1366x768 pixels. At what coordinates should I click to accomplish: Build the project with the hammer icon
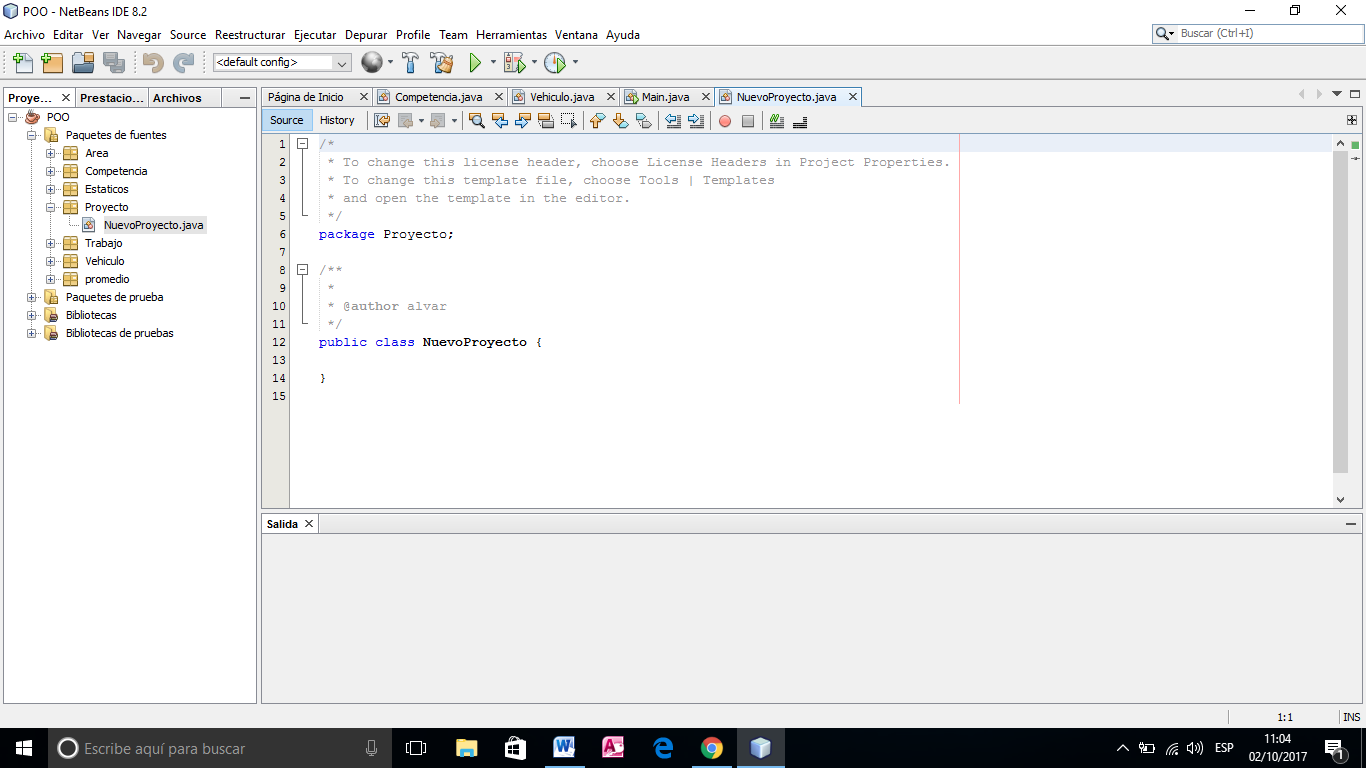(x=410, y=62)
